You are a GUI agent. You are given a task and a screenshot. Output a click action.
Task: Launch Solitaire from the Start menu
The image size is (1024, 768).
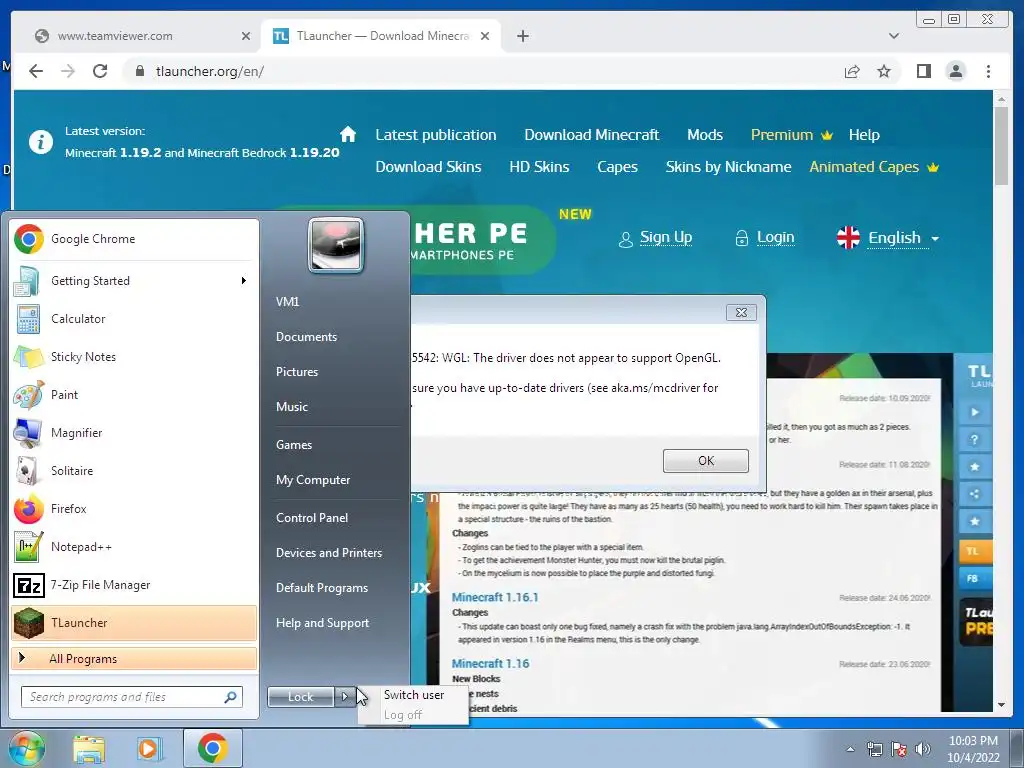click(134, 471)
